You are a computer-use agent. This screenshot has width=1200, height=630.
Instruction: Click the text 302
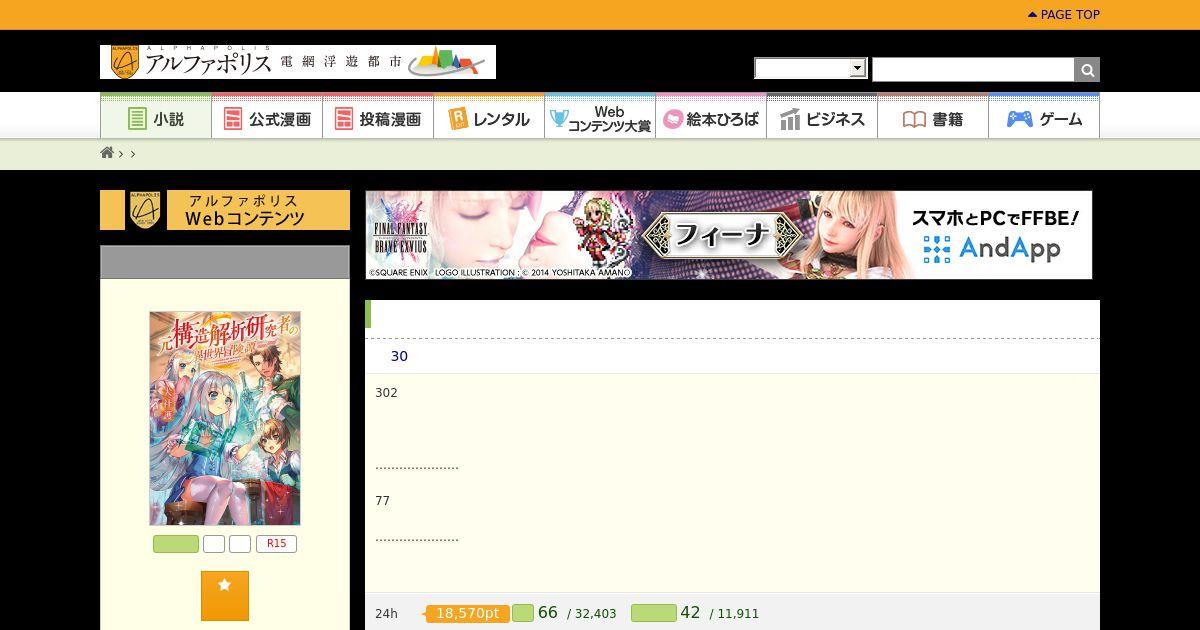point(386,393)
